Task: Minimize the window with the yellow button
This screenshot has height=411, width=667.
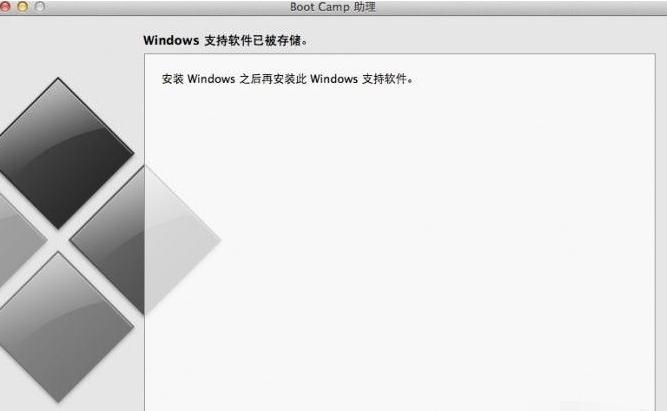Action: tap(23, 7)
